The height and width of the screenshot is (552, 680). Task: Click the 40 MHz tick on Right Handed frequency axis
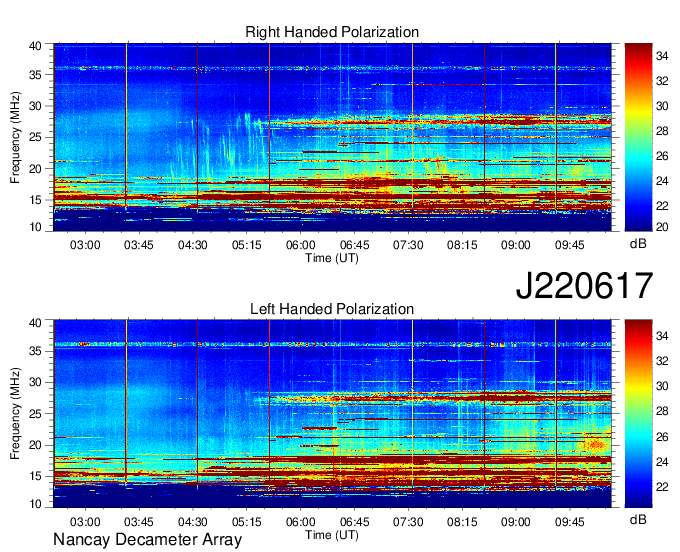(35, 46)
